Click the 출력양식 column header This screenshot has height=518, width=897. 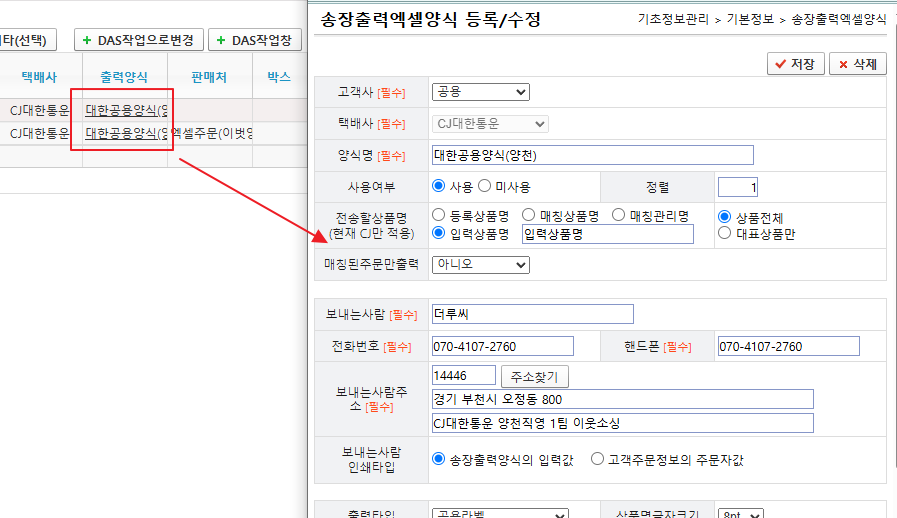click(x=124, y=77)
